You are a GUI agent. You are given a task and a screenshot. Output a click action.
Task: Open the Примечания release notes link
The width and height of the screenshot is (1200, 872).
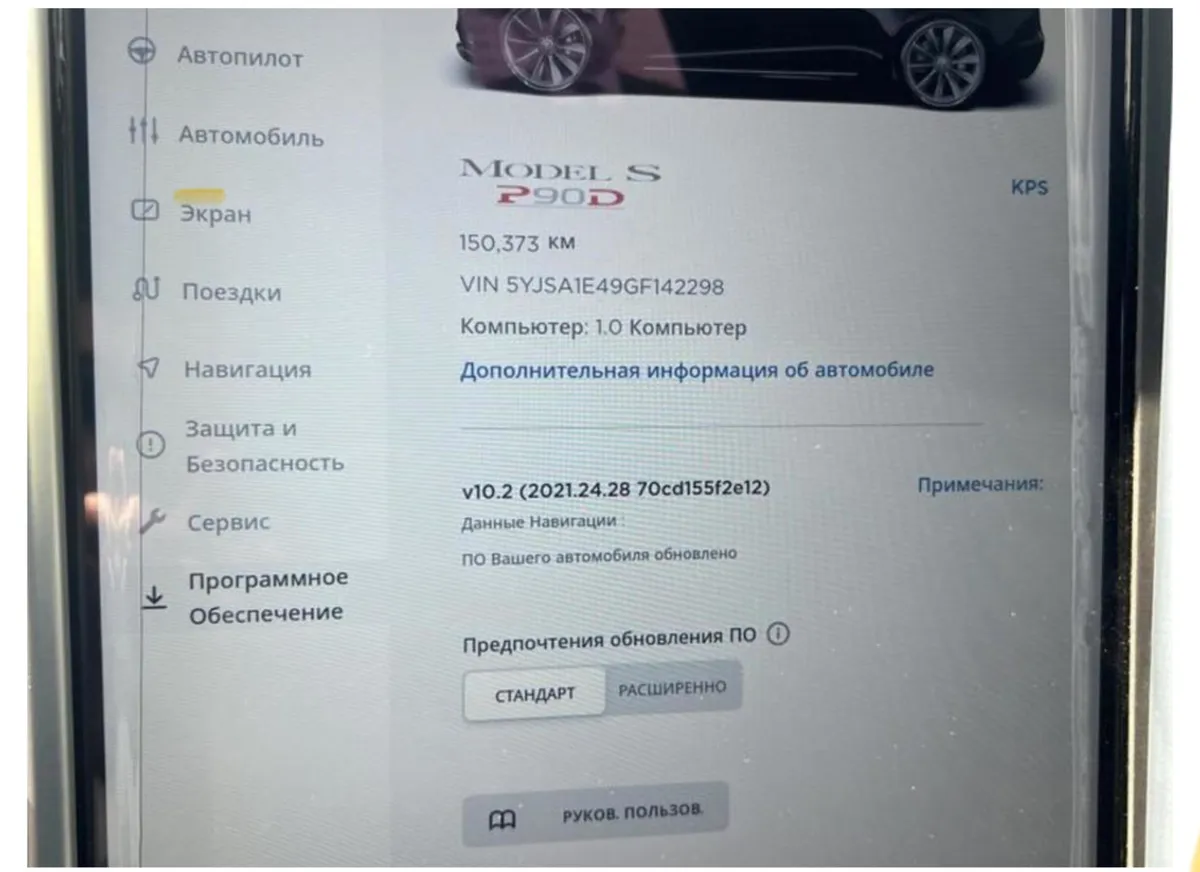(980, 484)
